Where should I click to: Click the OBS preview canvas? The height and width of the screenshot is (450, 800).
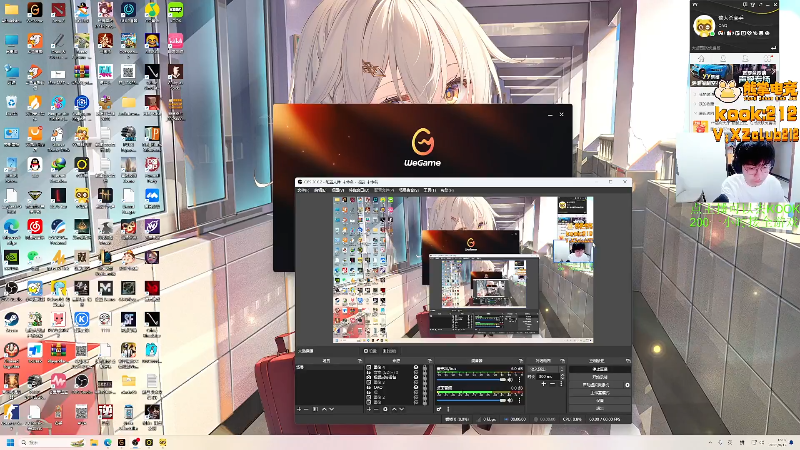pyautogui.click(x=463, y=269)
